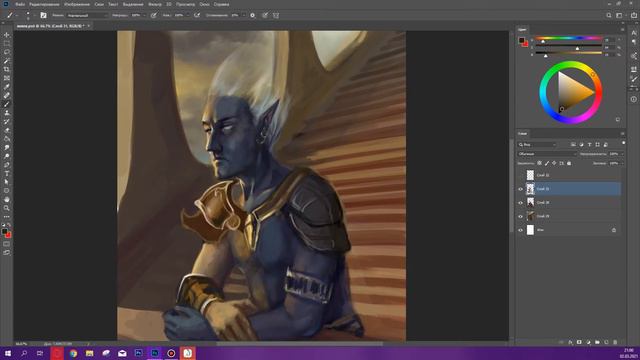Open the brush opacity dropdown arrow

pos(144,15)
